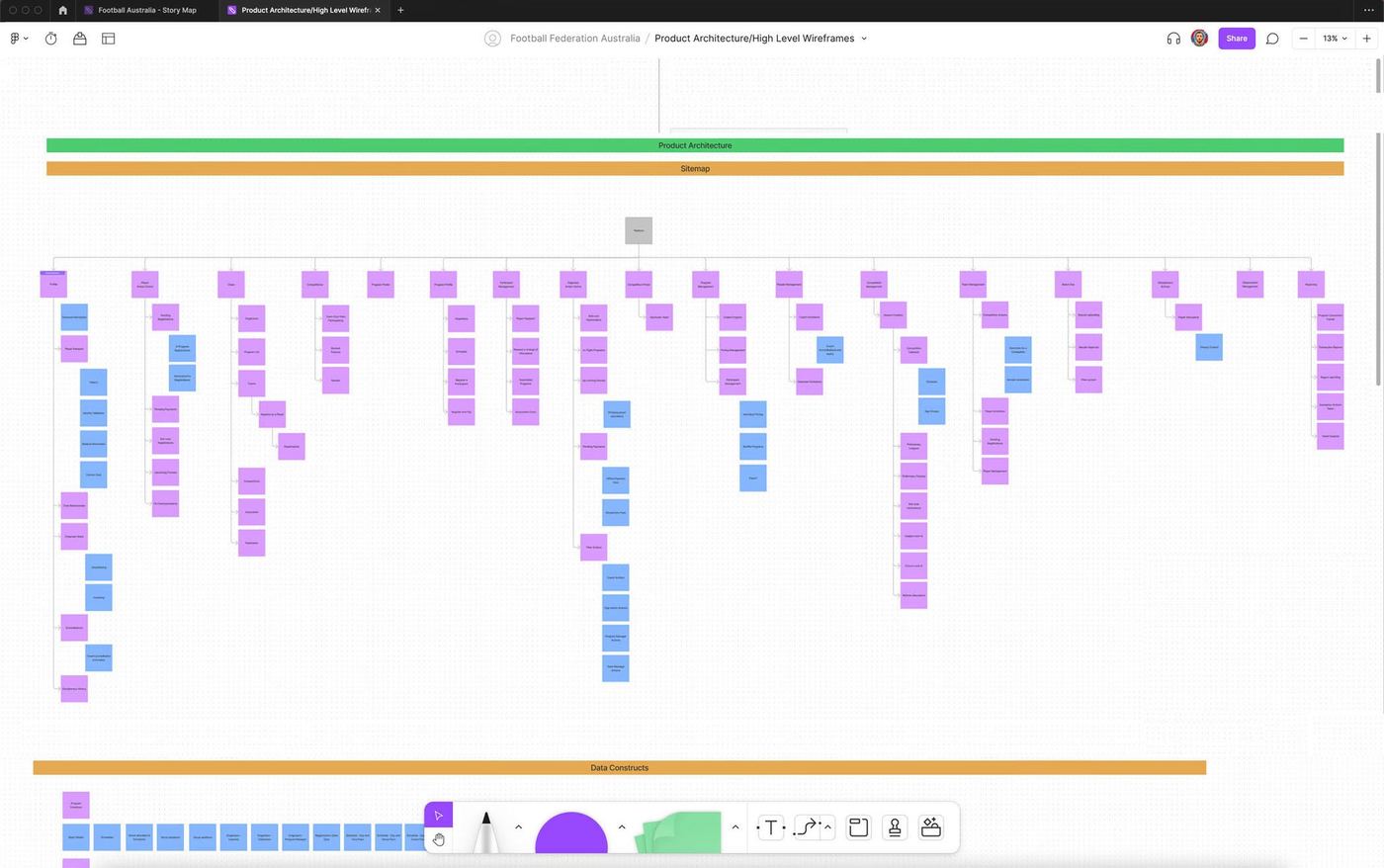Expand the file name options chevron
This screenshot has height=868, width=1384.
[x=864, y=39]
